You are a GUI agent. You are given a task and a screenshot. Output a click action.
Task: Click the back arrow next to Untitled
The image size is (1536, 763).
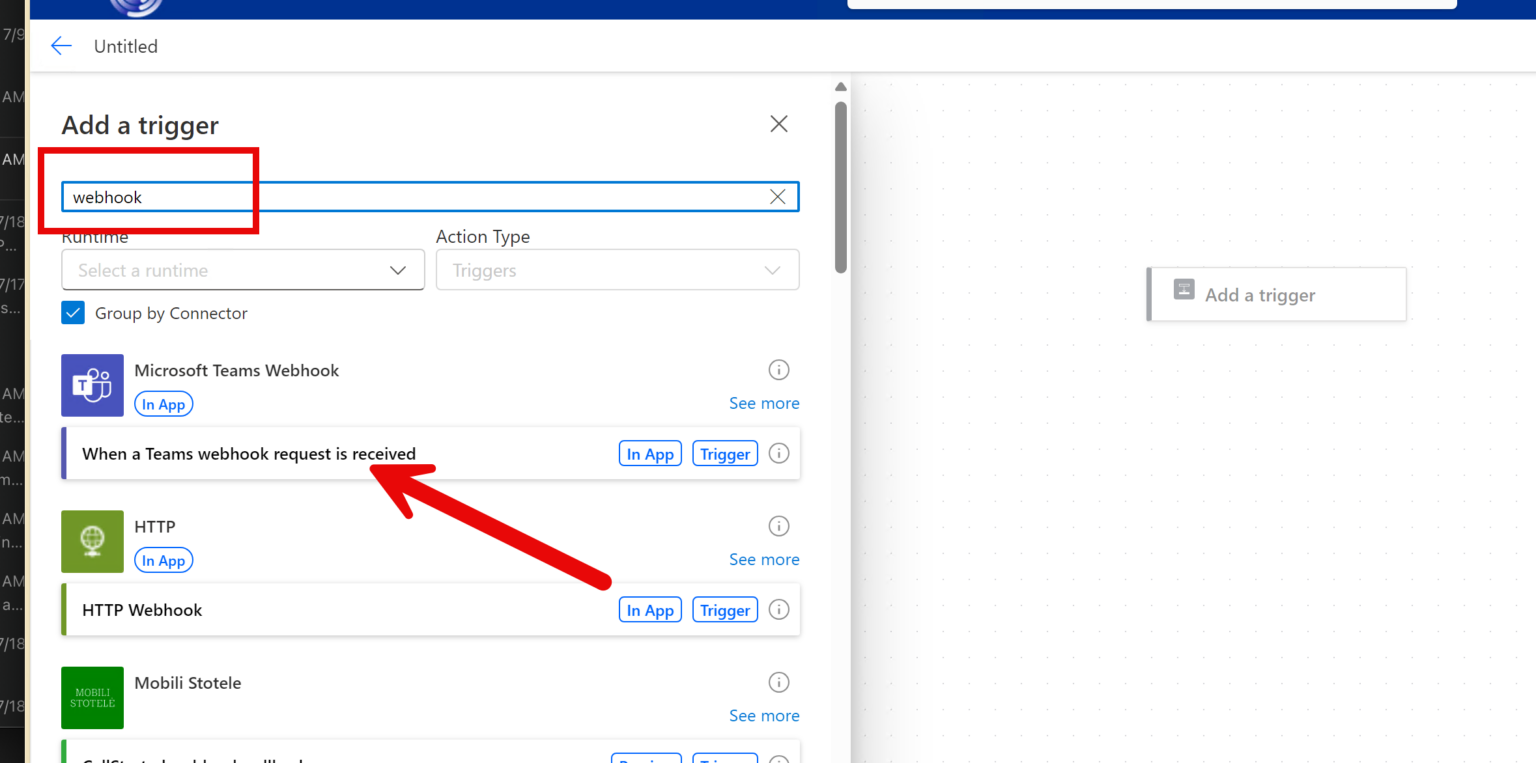[61, 46]
